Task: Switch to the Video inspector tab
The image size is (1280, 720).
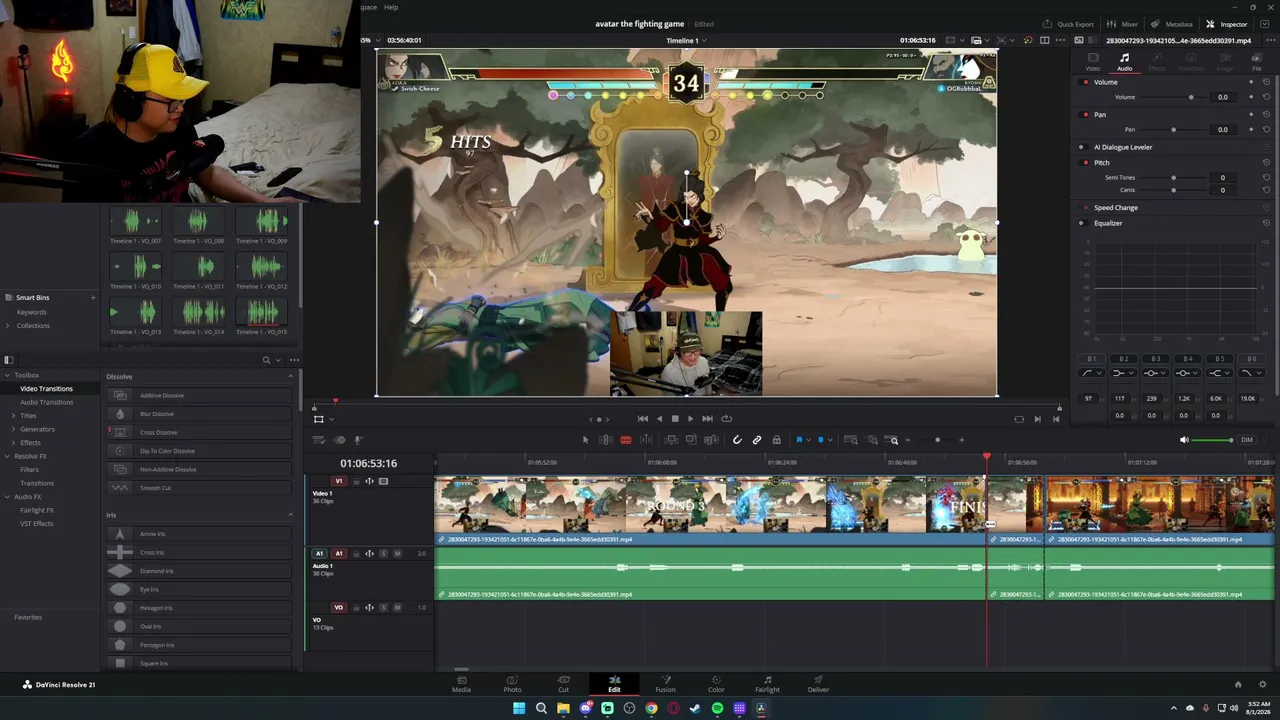Action: point(1093,62)
